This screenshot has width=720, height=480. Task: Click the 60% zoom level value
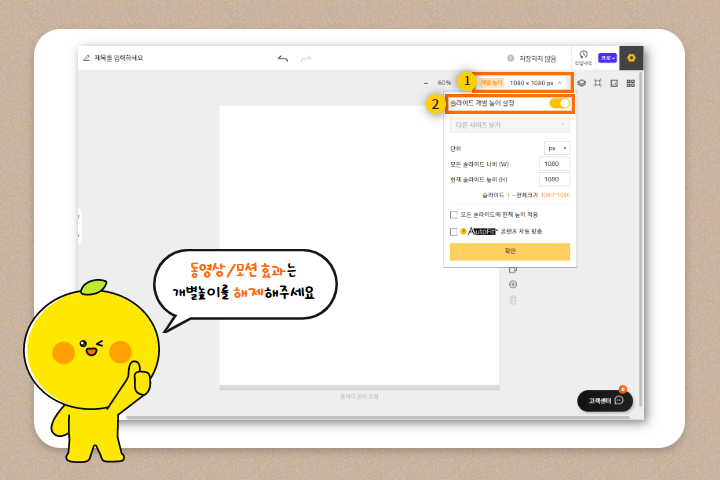coord(444,83)
